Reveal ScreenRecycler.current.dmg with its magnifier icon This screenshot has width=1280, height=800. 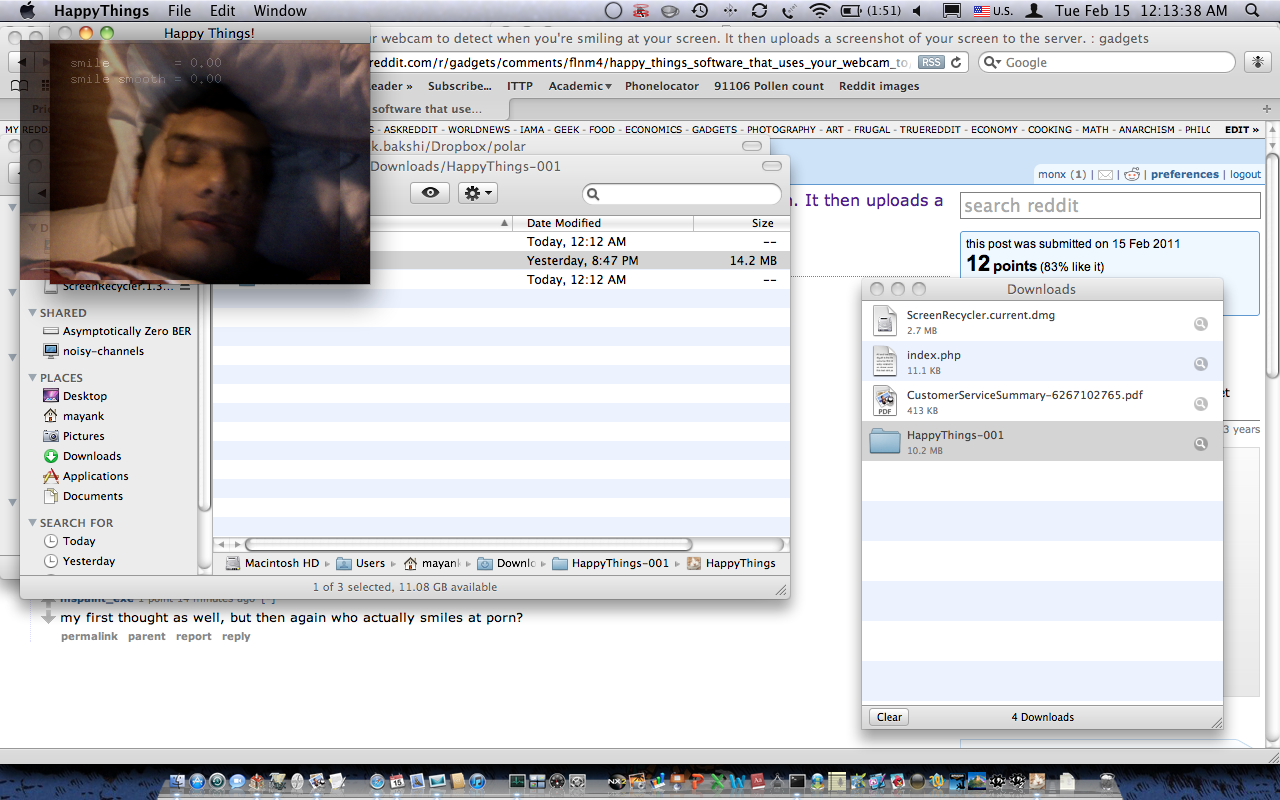1200,324
